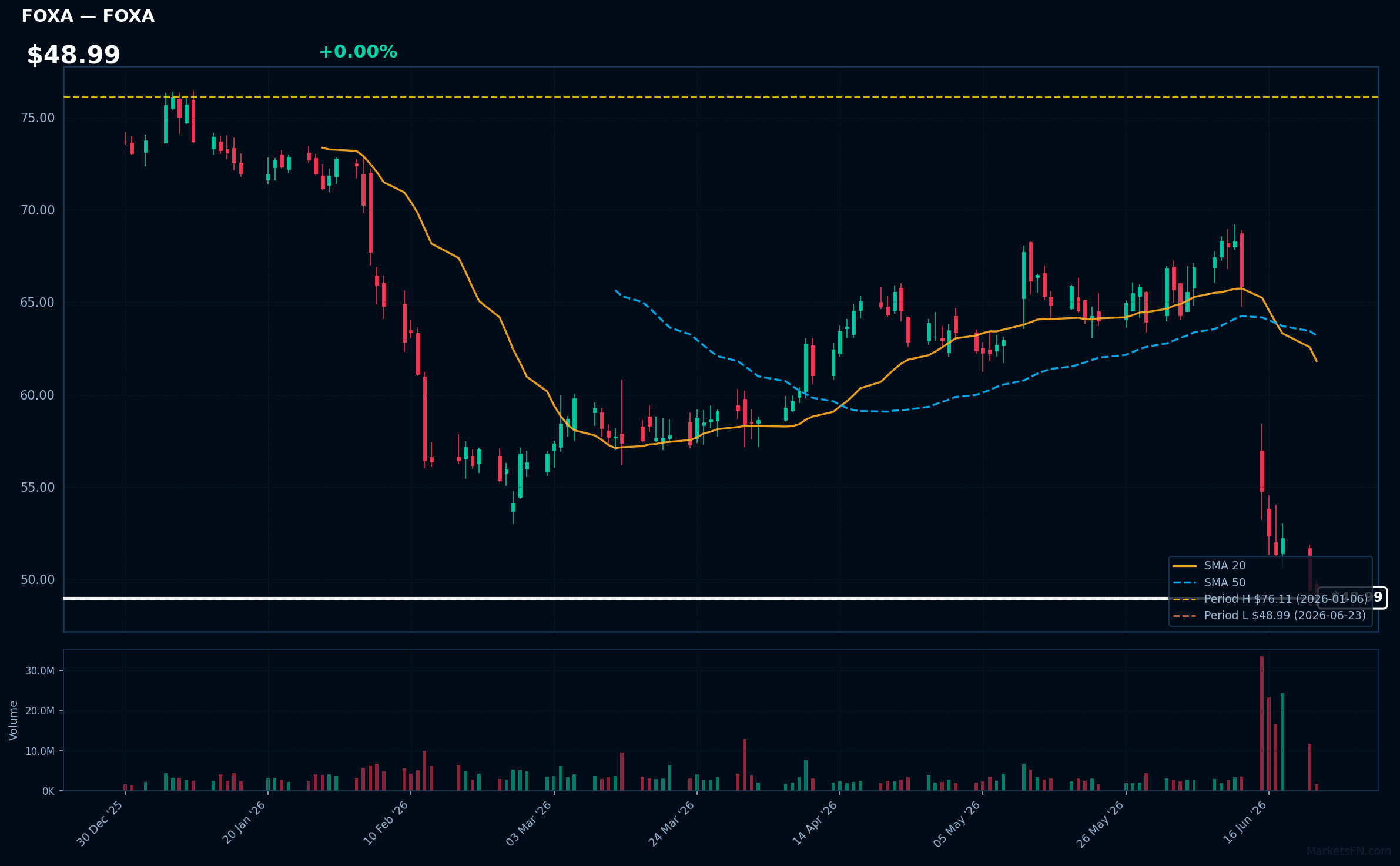The height and width of the screenshot is (866, 1400).
Task: Click the 55.00 price axis label
Action: coord(38,488)
